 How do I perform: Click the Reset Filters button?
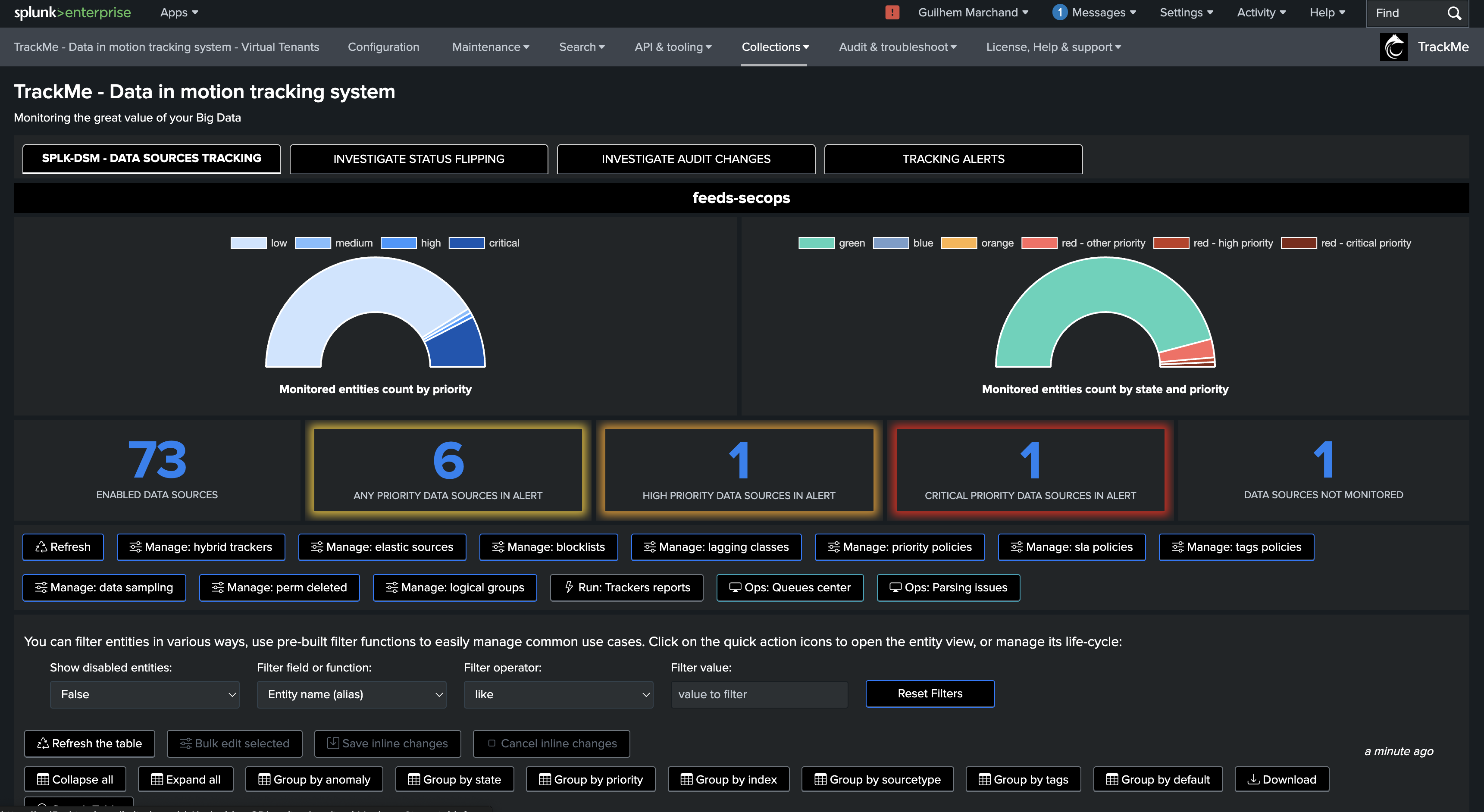coord(930,693)
